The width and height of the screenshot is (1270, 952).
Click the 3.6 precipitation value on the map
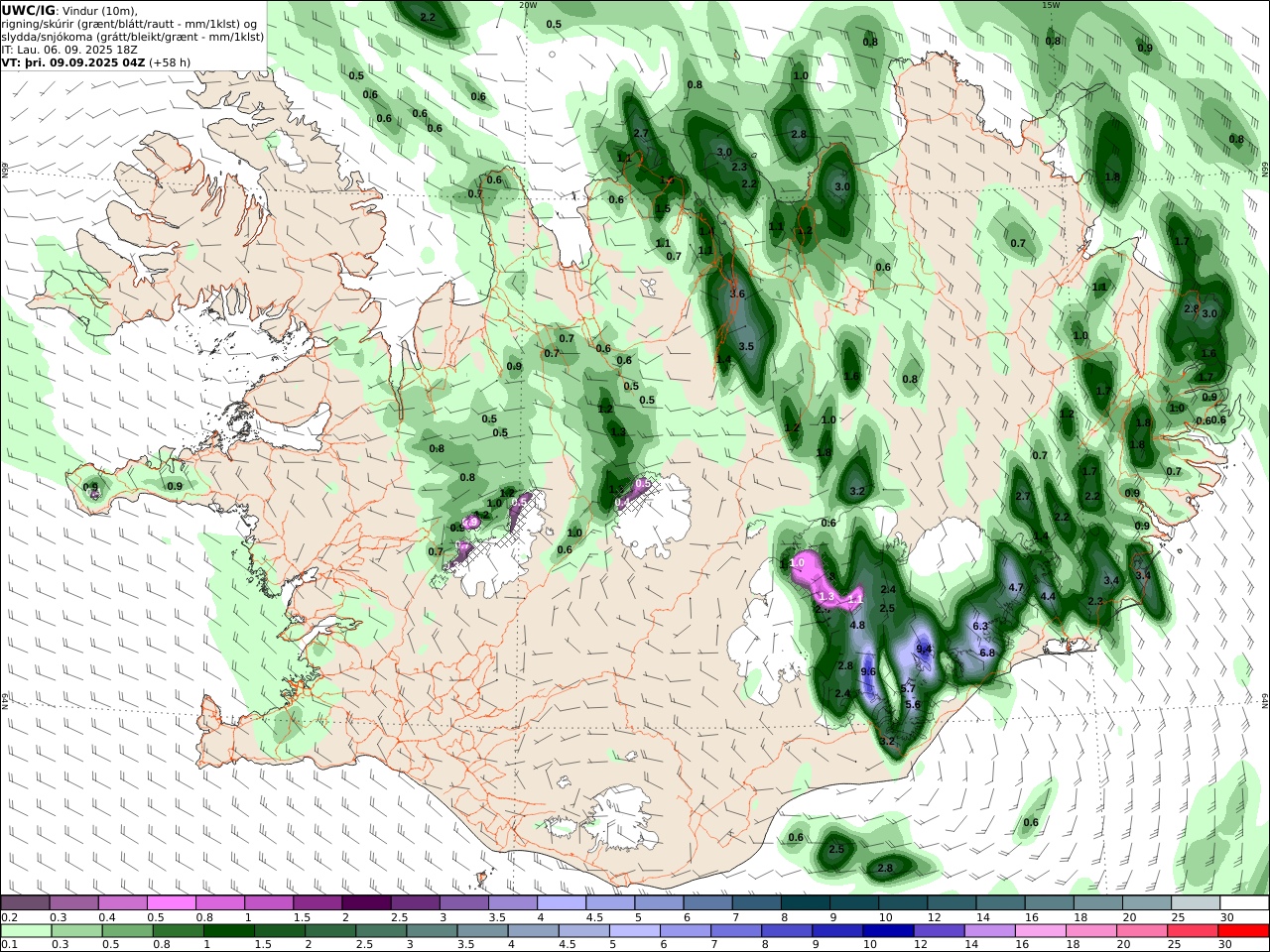tap(737, 294)
